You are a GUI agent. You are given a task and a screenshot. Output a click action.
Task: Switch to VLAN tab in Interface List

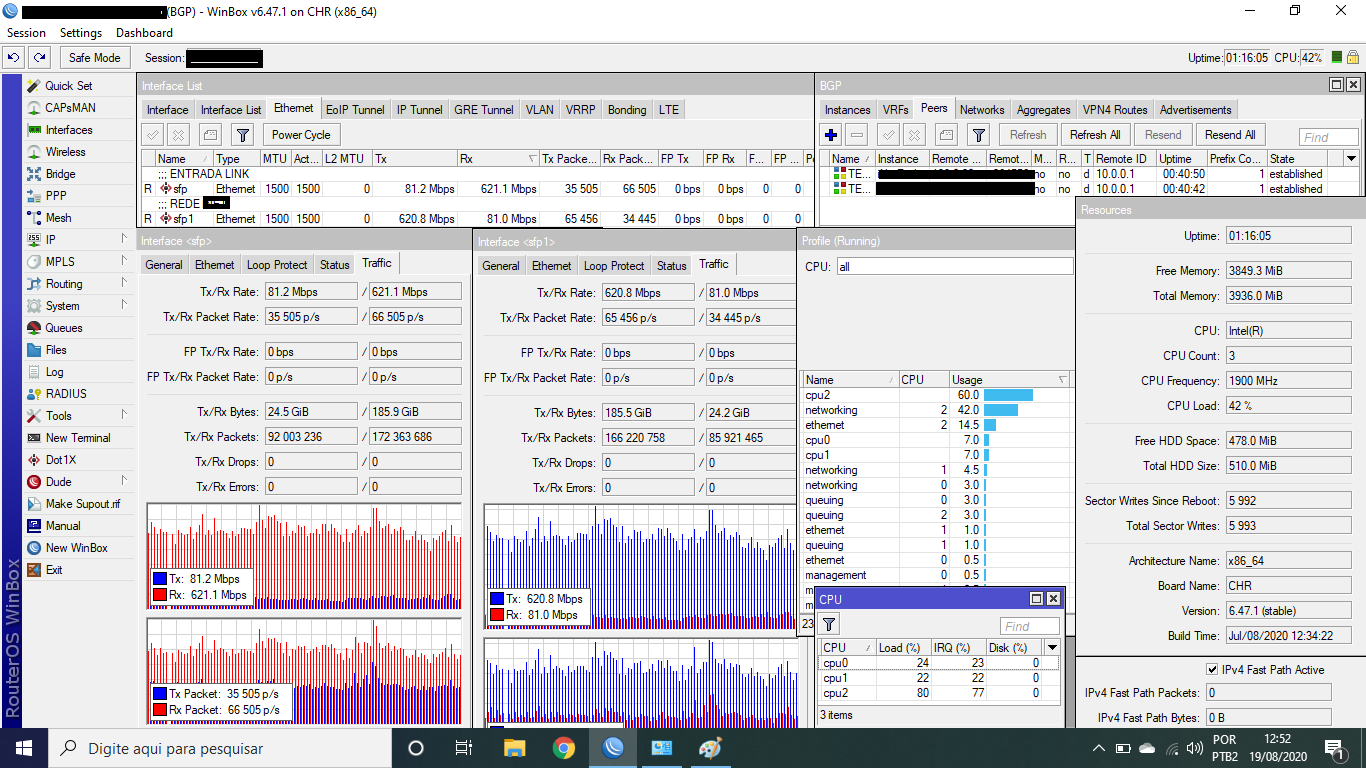(539, 110)
